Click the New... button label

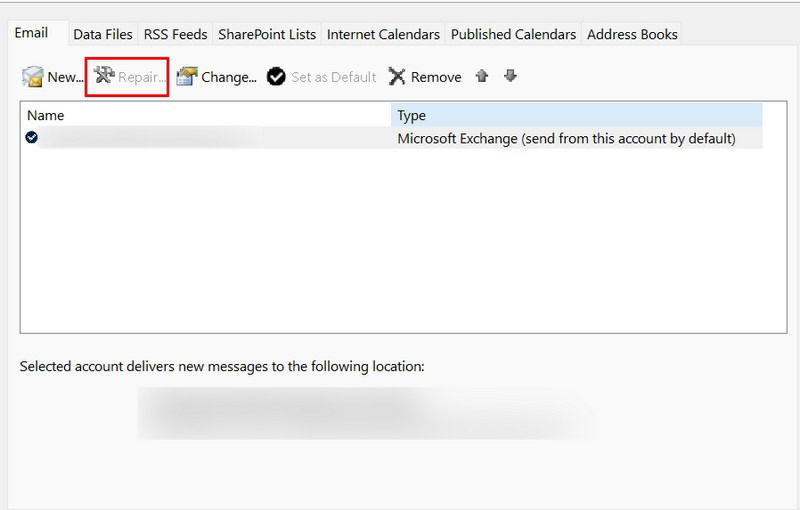point(65,77)
